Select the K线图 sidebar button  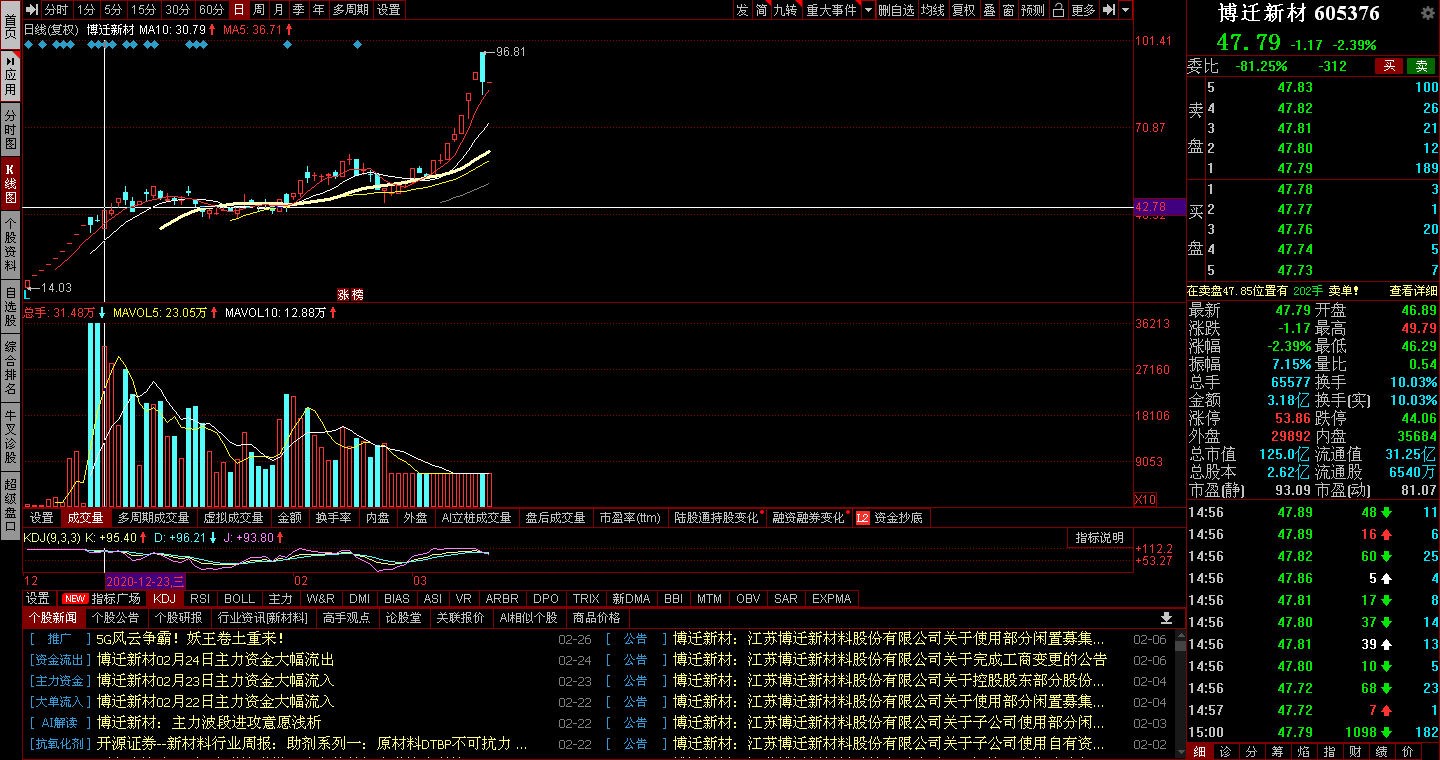tap(10, 184)
